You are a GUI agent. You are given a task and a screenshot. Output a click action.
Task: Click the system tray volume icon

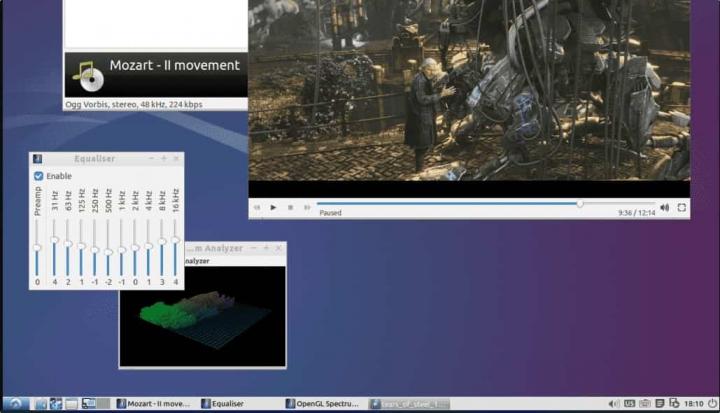(x=614, y=404)
